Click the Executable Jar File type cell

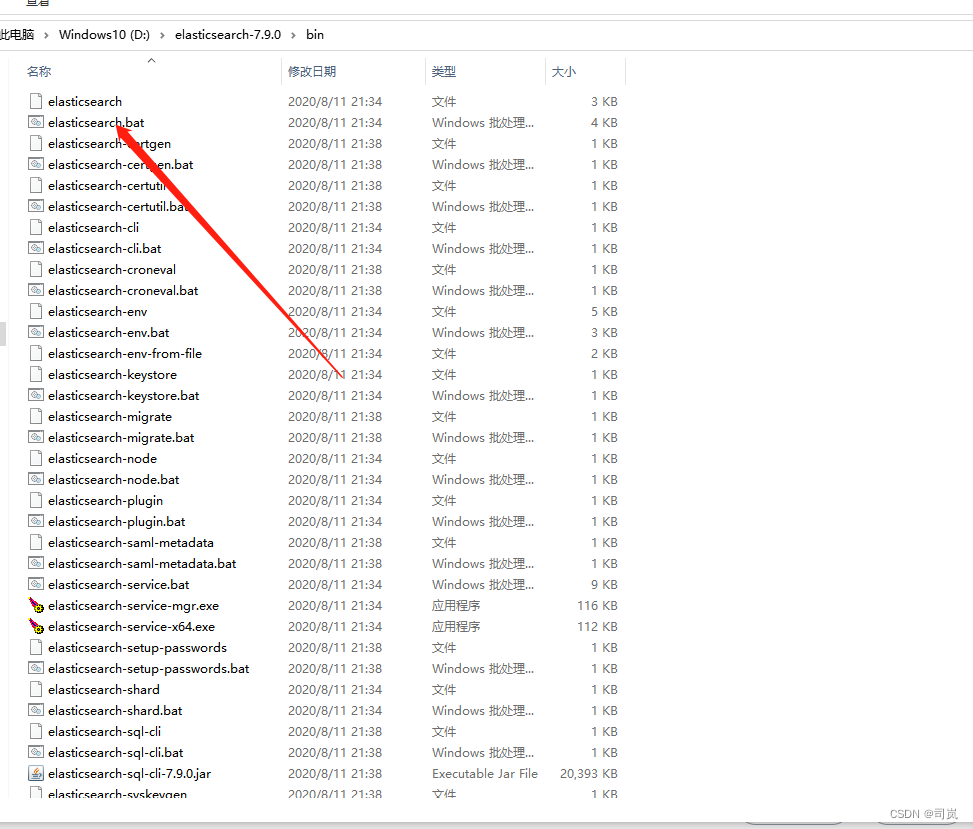pyautogui.click(x=485, y=774)
